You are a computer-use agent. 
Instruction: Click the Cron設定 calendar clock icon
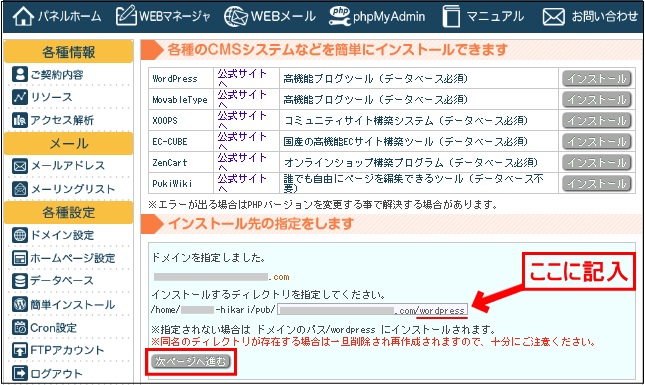[x=20, y=327]
